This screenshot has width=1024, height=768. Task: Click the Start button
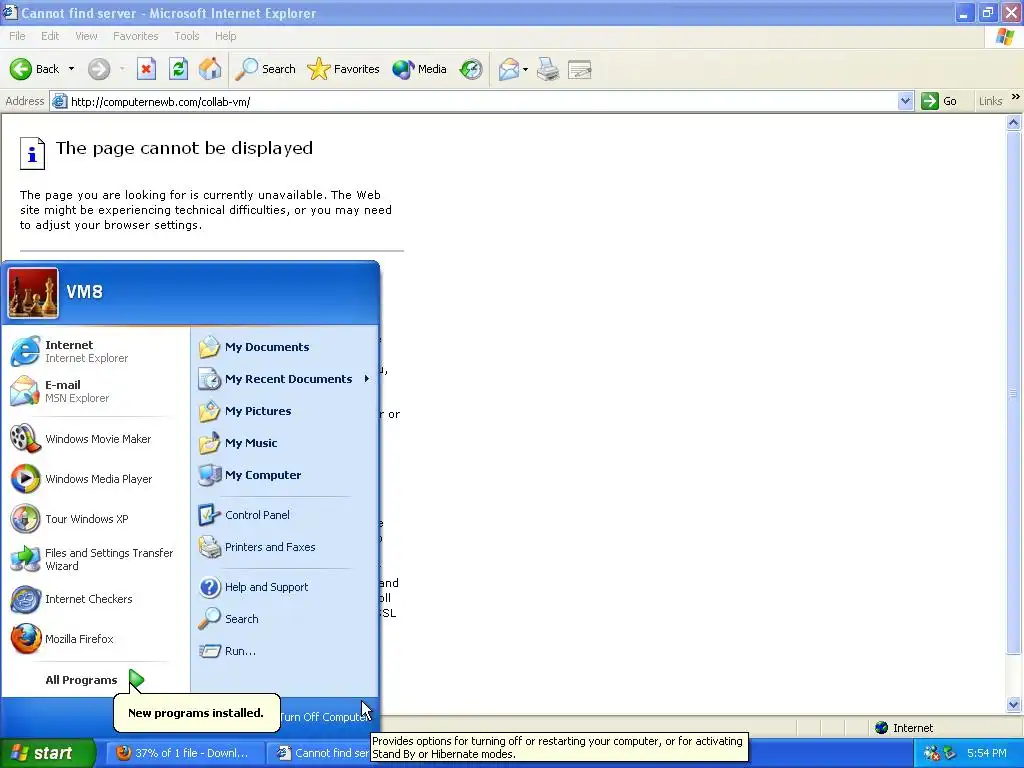[46, 753]
